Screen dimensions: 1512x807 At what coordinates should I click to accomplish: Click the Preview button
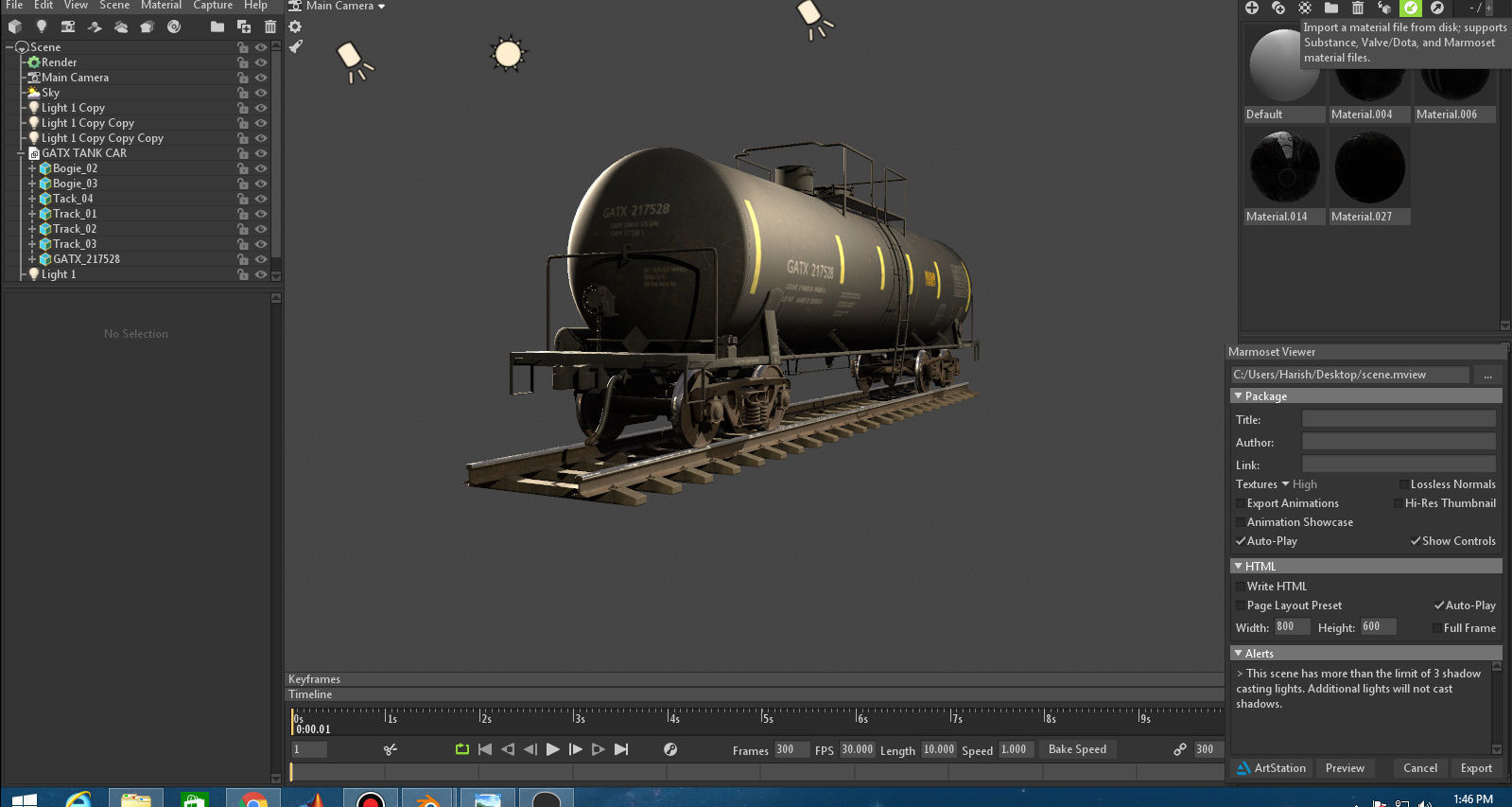(x=1345, y=768)
